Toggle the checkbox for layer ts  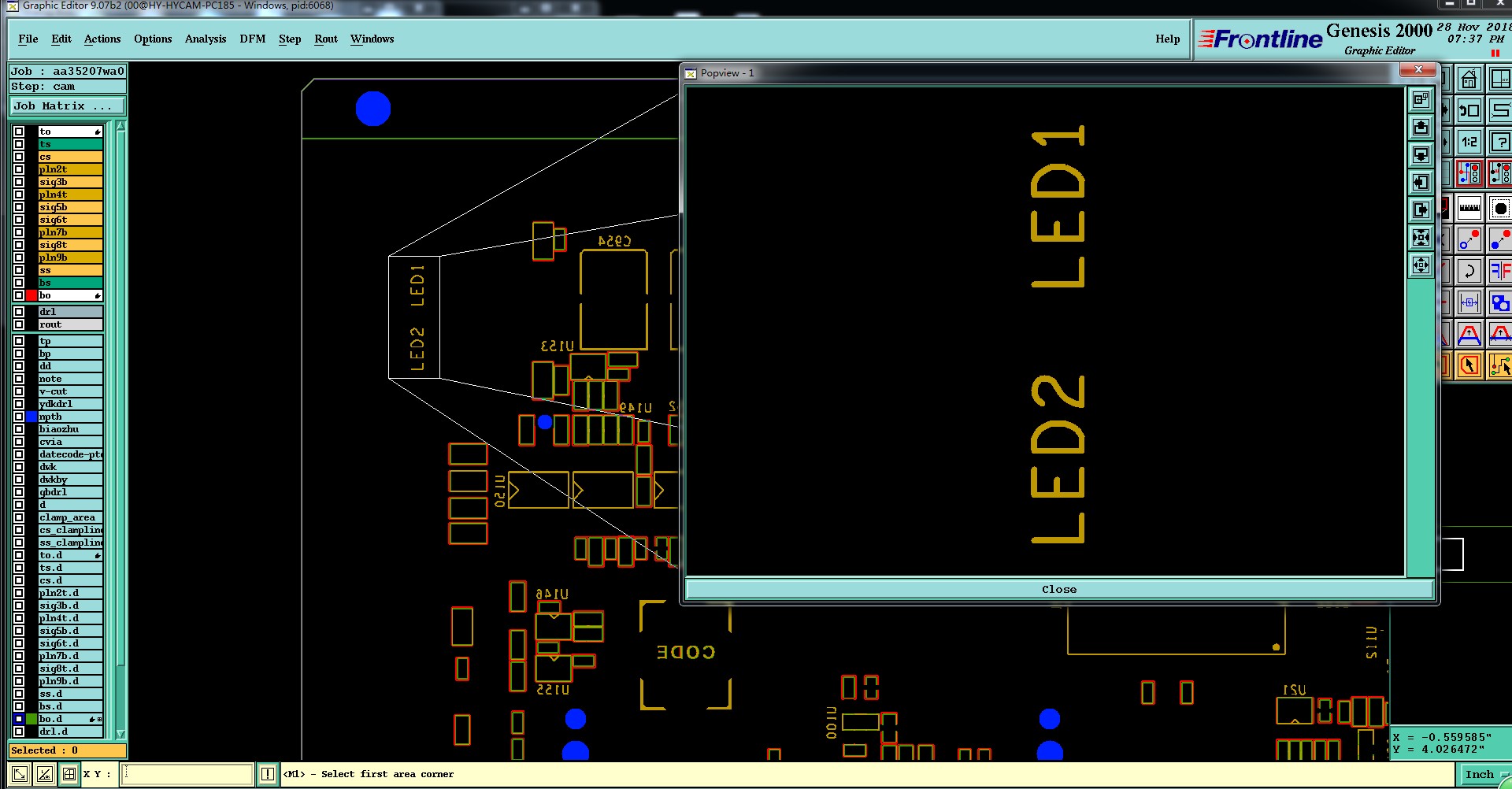pyautogui.click(x=19, y=144)
